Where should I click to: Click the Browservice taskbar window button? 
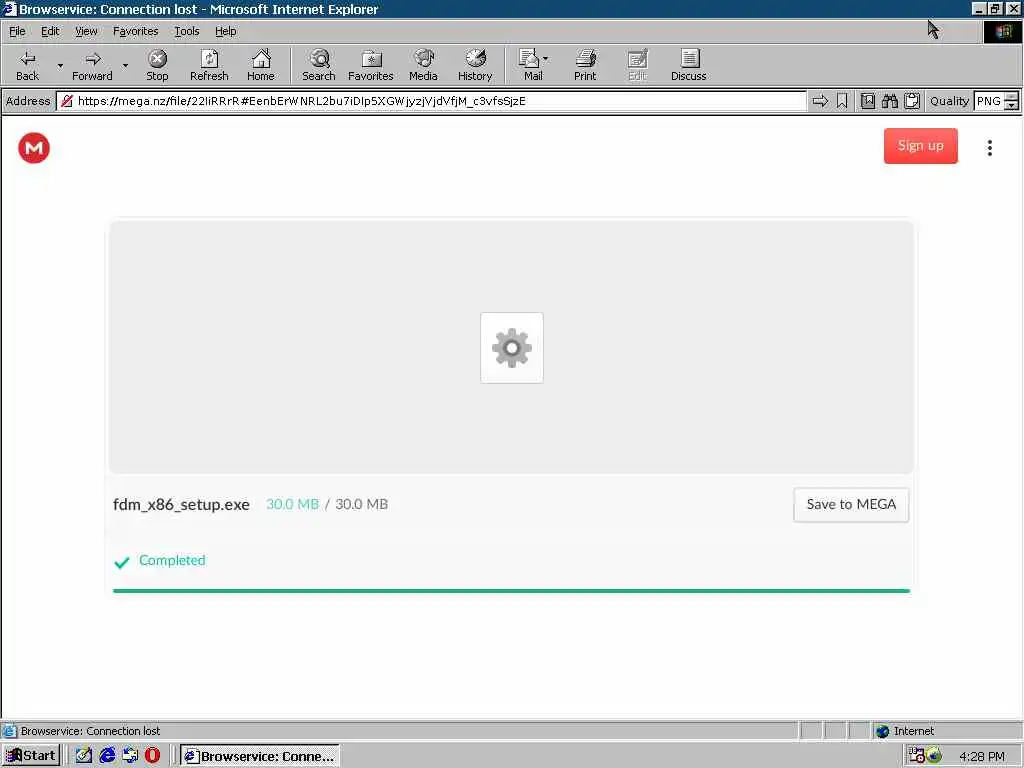pyautogui.click(x=260, y=756)
